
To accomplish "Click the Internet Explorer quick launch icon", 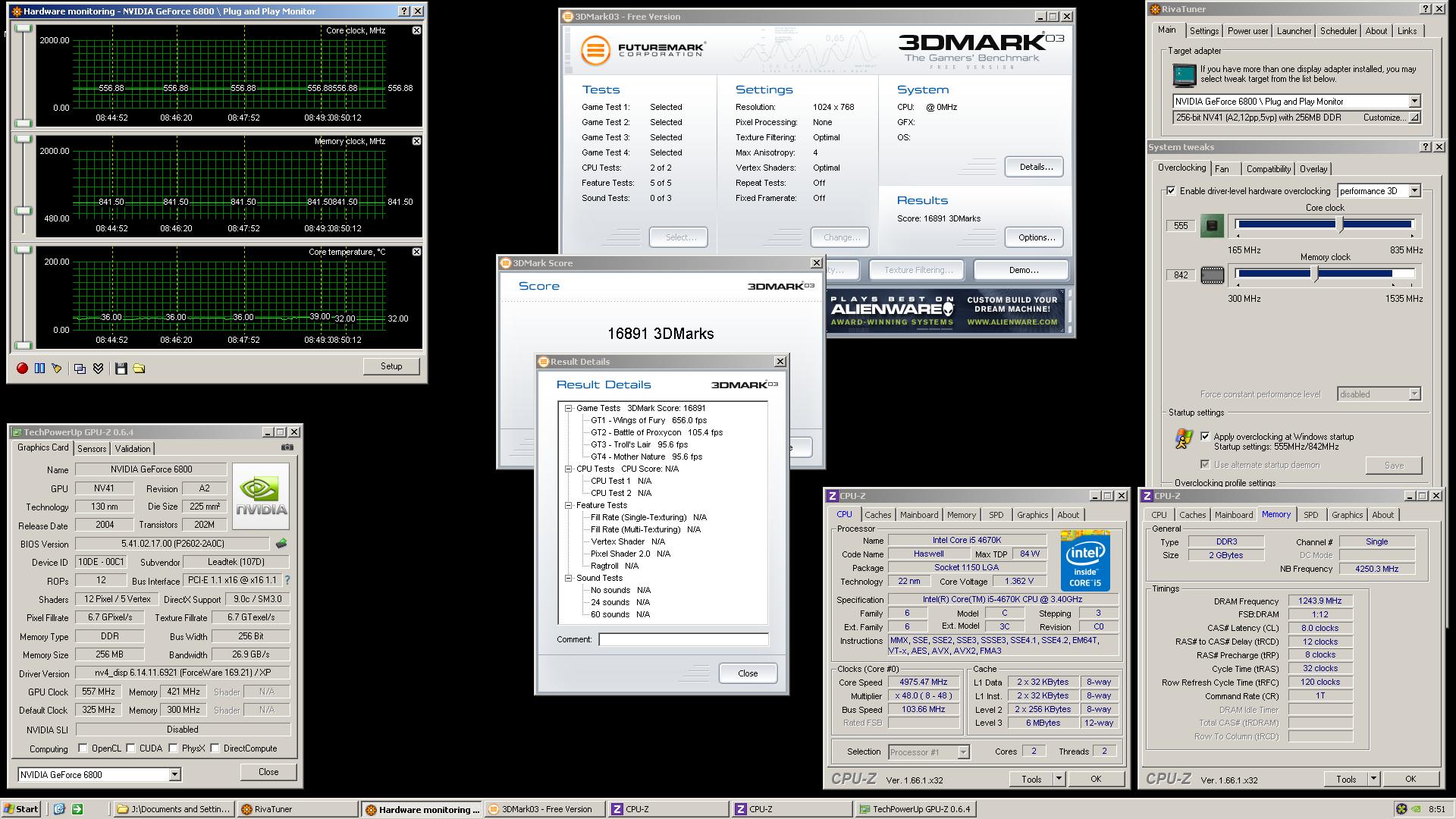I will coord(59,809).
